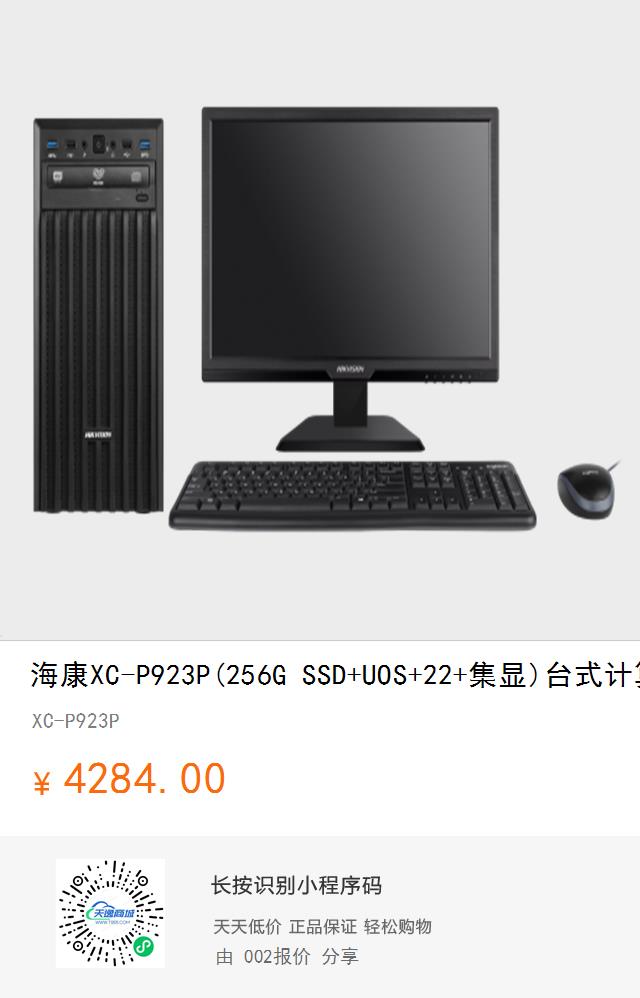Click the gray XC-P923P model subtitle

click(x=76, y=720)
